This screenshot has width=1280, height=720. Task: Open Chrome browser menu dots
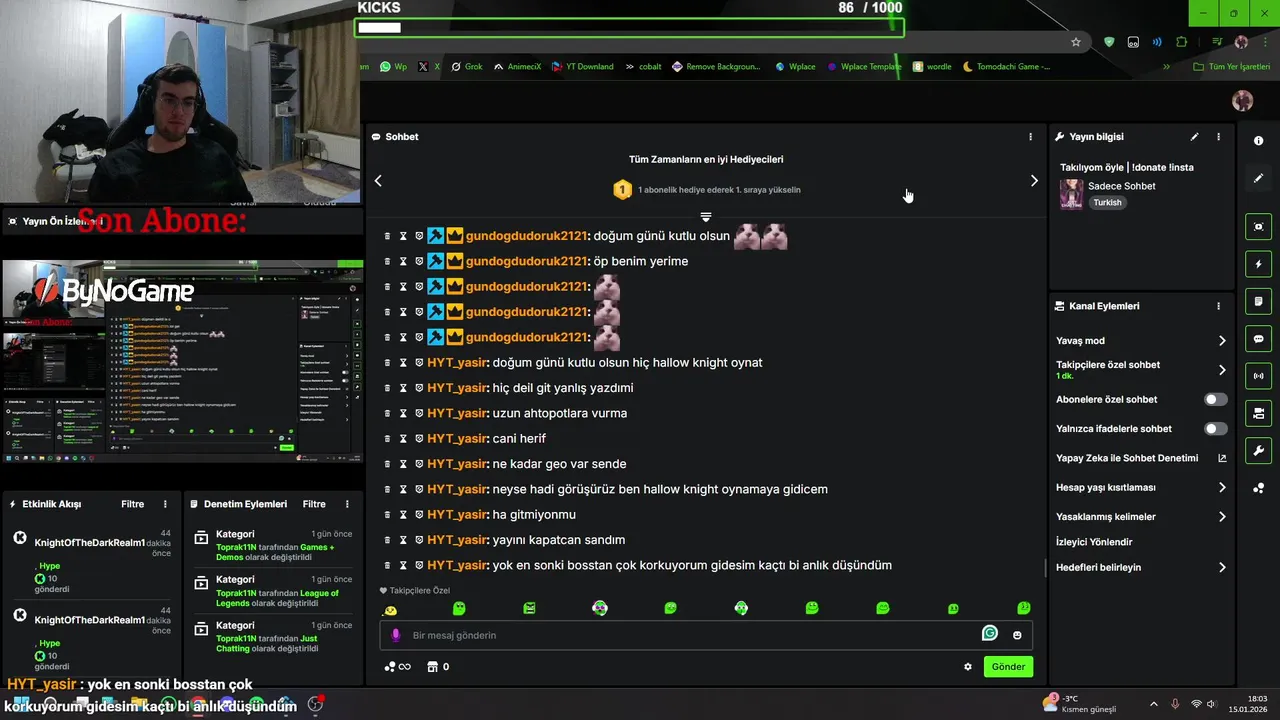[1267, 42]
